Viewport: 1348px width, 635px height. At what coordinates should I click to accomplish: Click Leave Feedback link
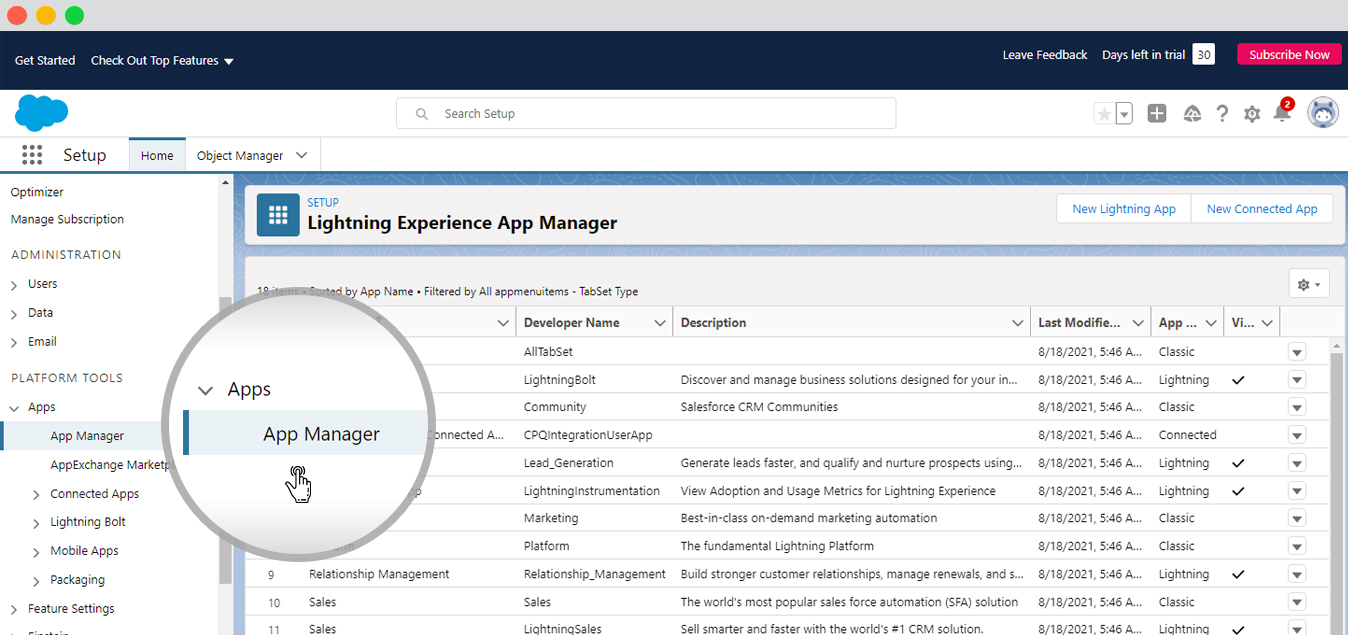[x=1045, y=55]
